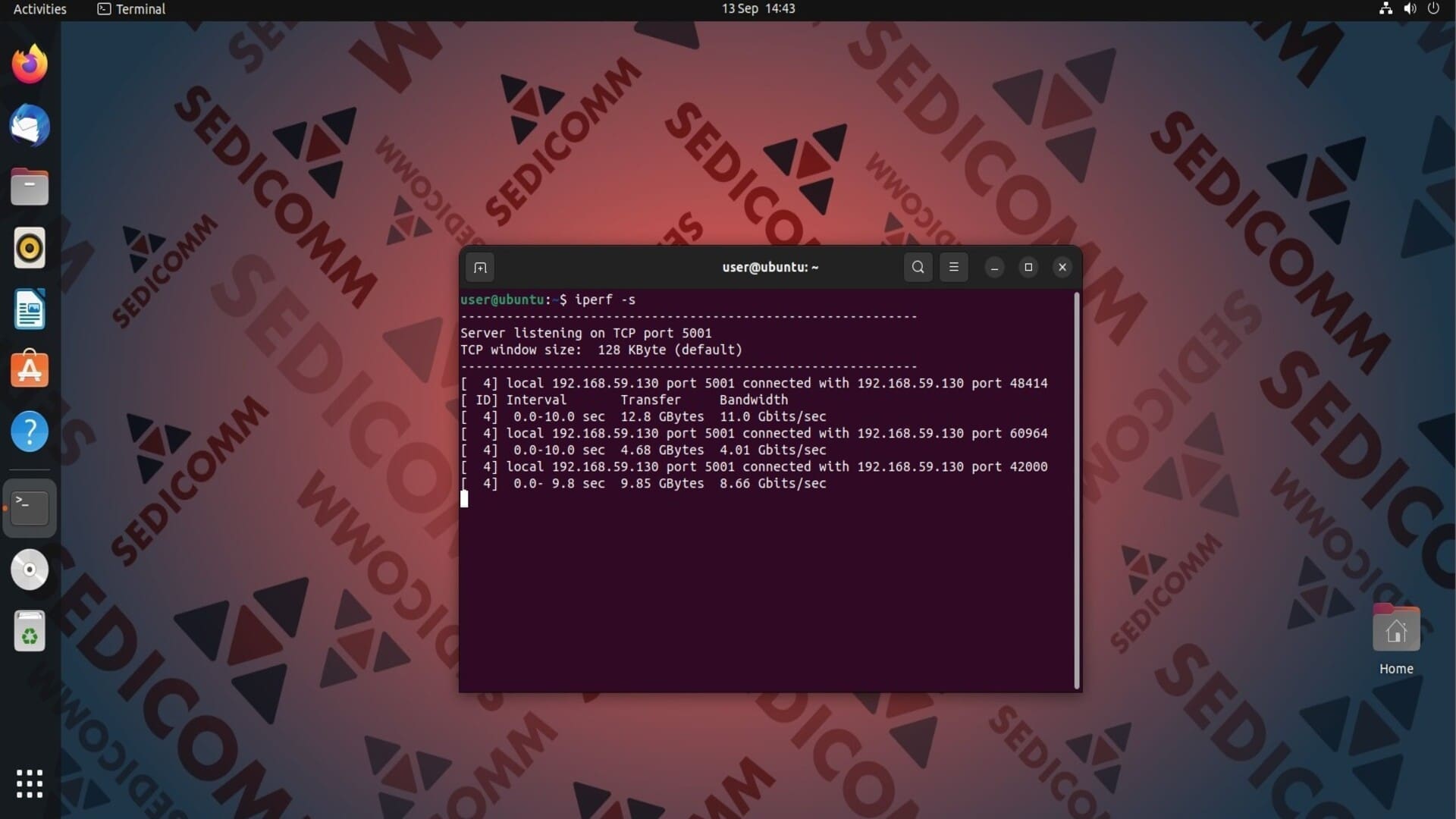This screenshot has width=1456, height=819.
Task: Click the terminal scrollbar
Action: 1077,491
